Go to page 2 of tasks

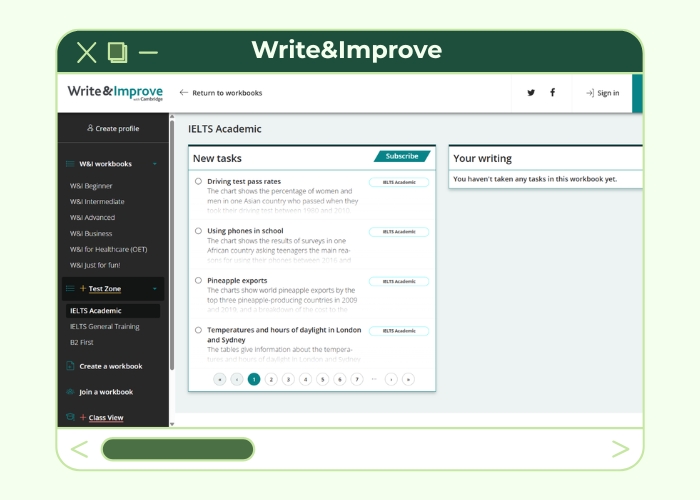[271, 379]
